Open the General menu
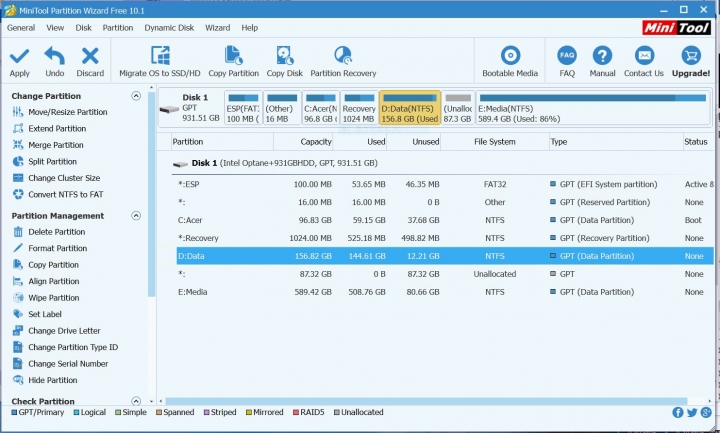 click(21, 28)
